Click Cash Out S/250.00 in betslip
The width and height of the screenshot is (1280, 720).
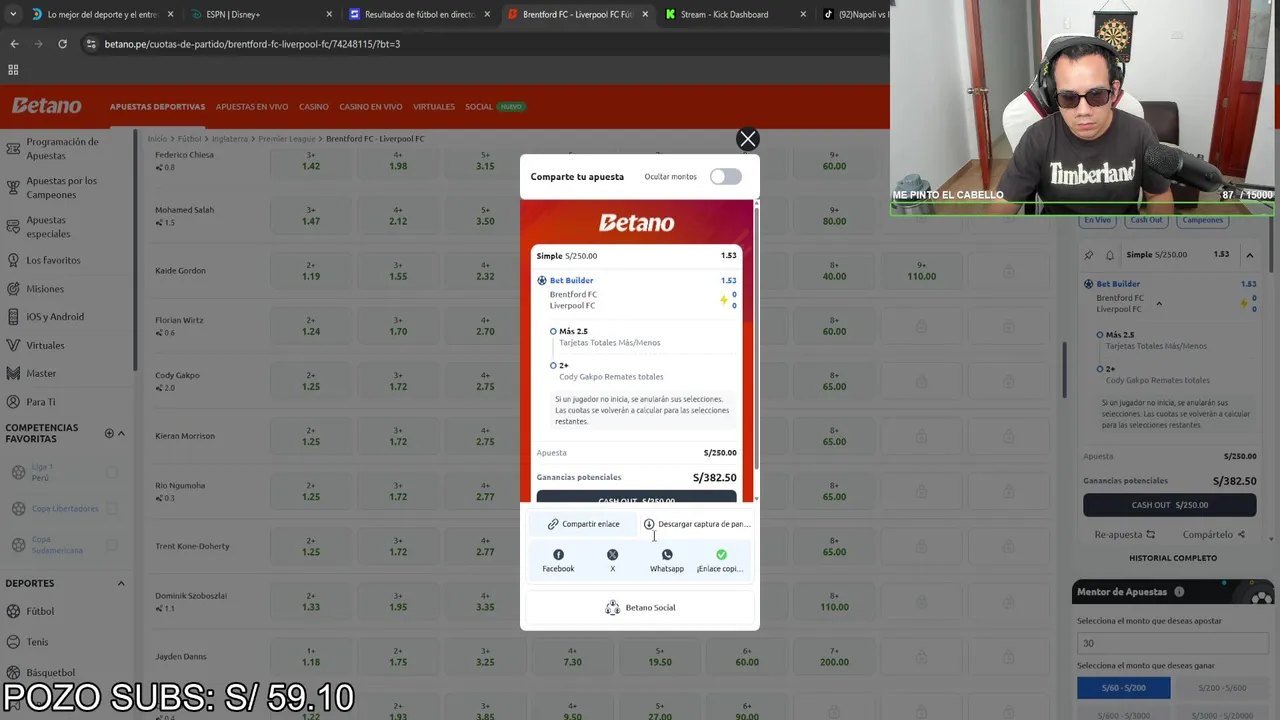pyautogui.click(x=1170, y=505)
